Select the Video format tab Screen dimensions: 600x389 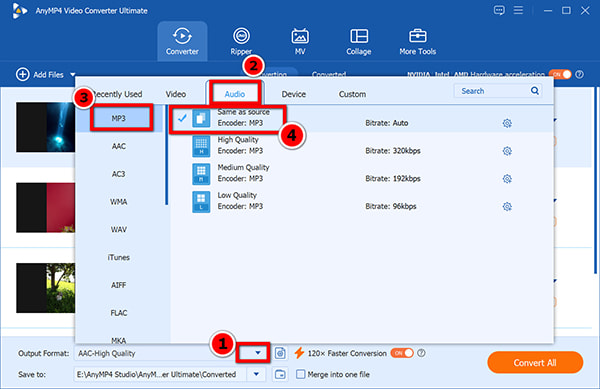(x=176, y=94)
